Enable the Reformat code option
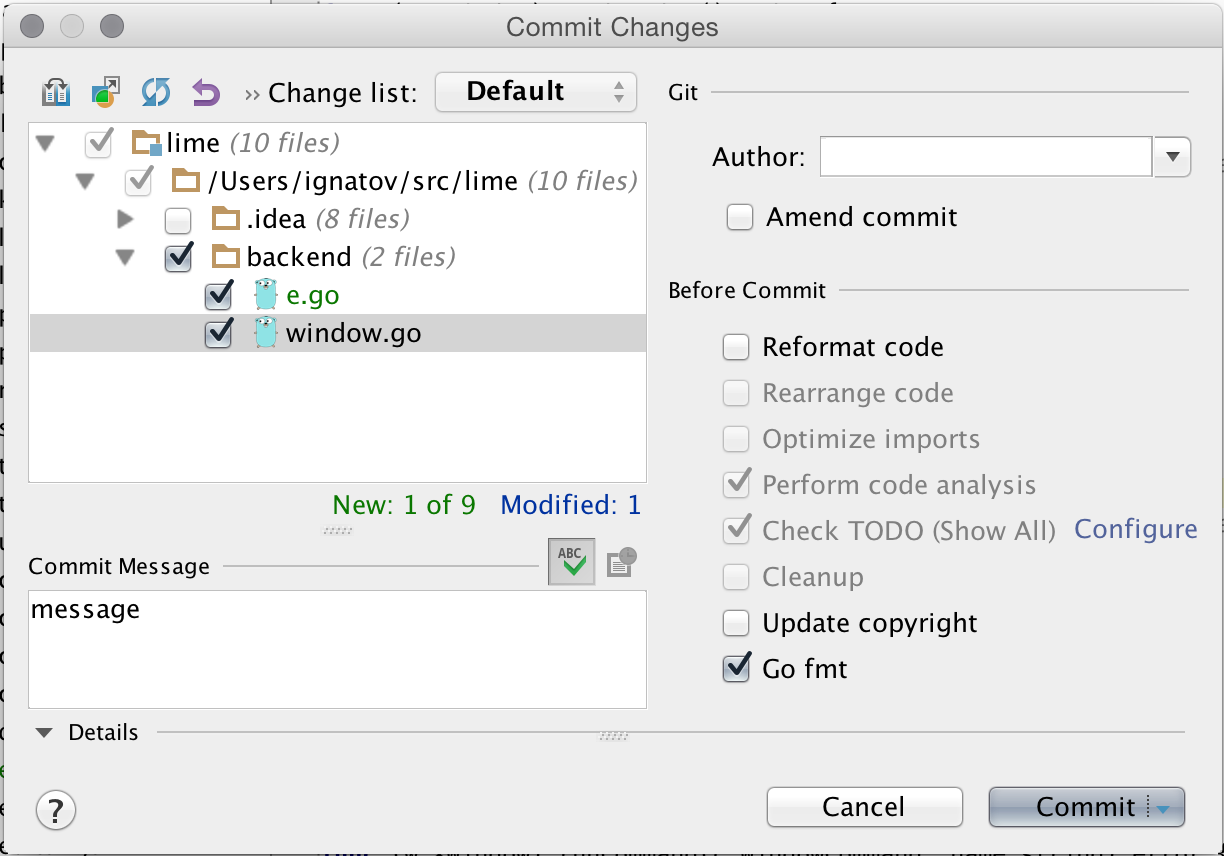 click(736, 347)
